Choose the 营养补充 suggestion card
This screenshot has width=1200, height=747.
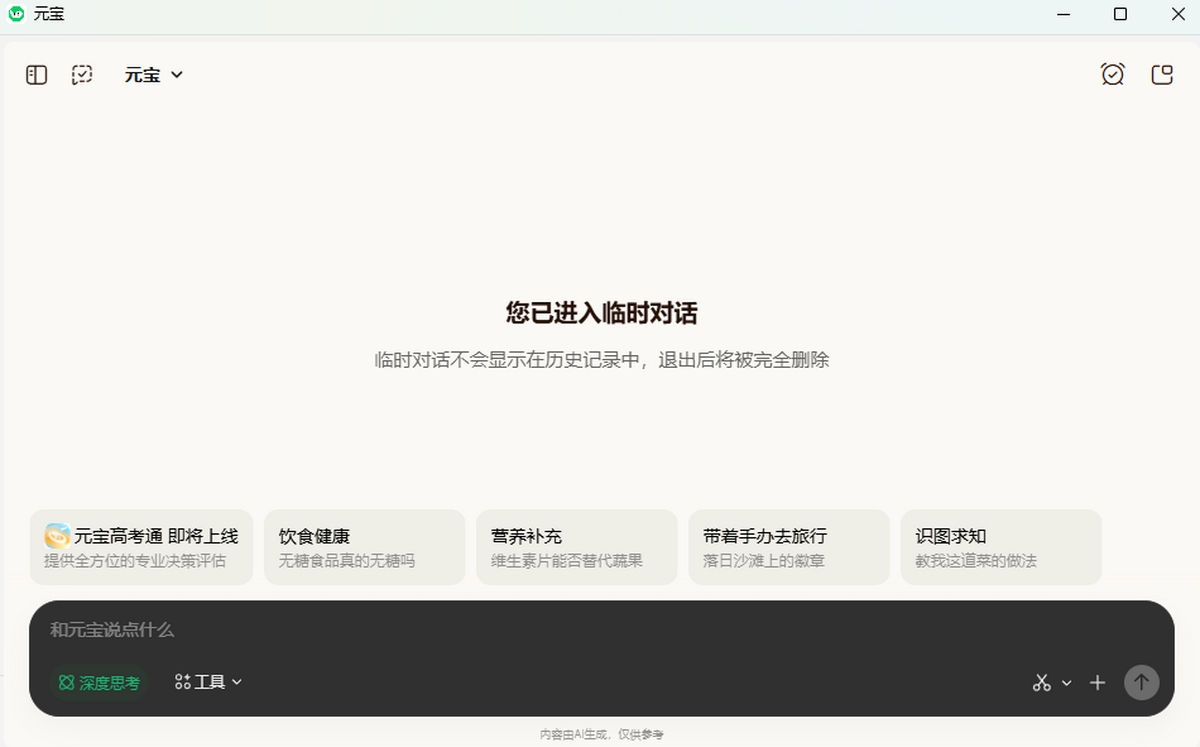576,547
